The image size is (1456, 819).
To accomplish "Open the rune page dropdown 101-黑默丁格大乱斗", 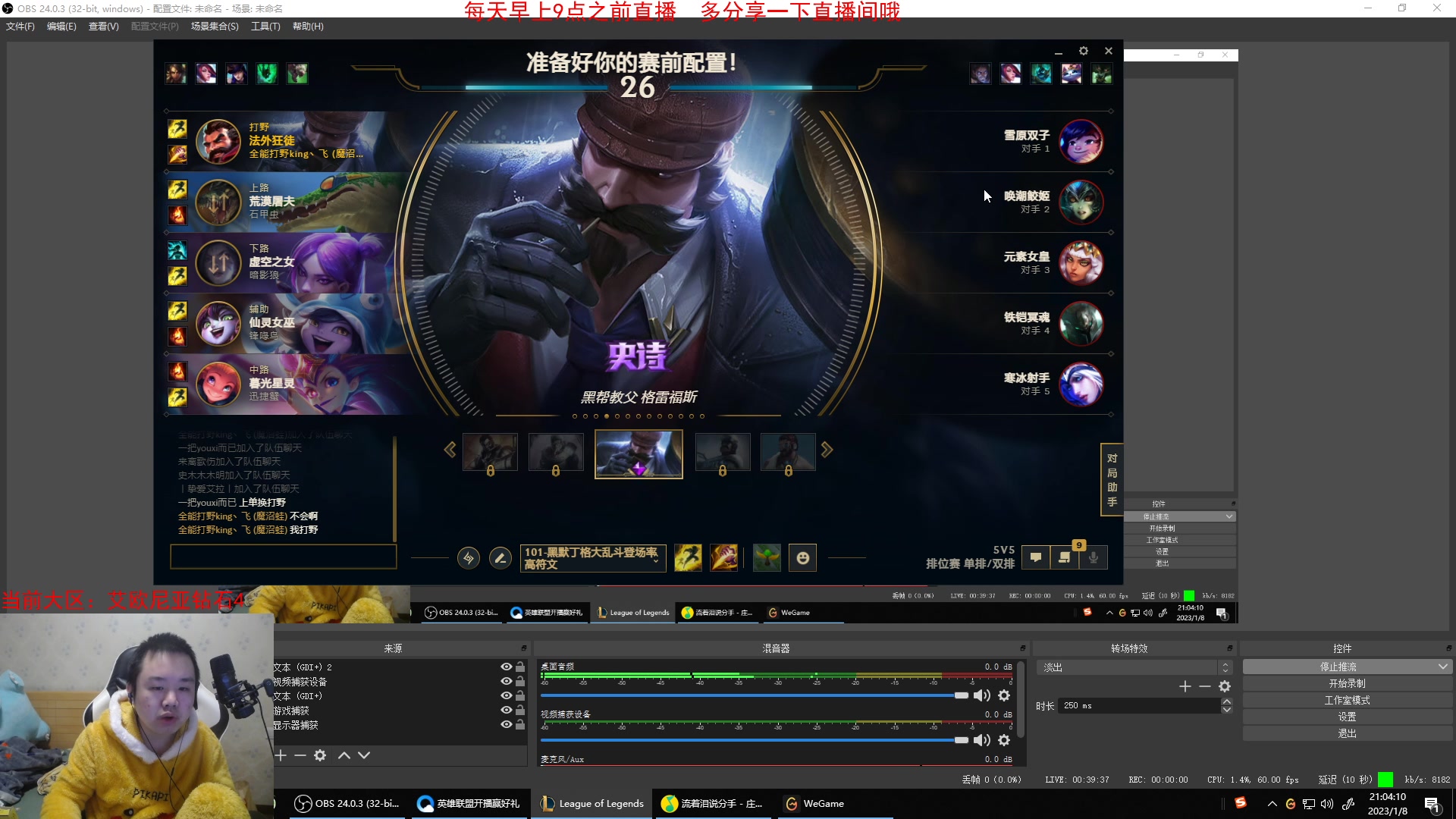I will (593, 559).
